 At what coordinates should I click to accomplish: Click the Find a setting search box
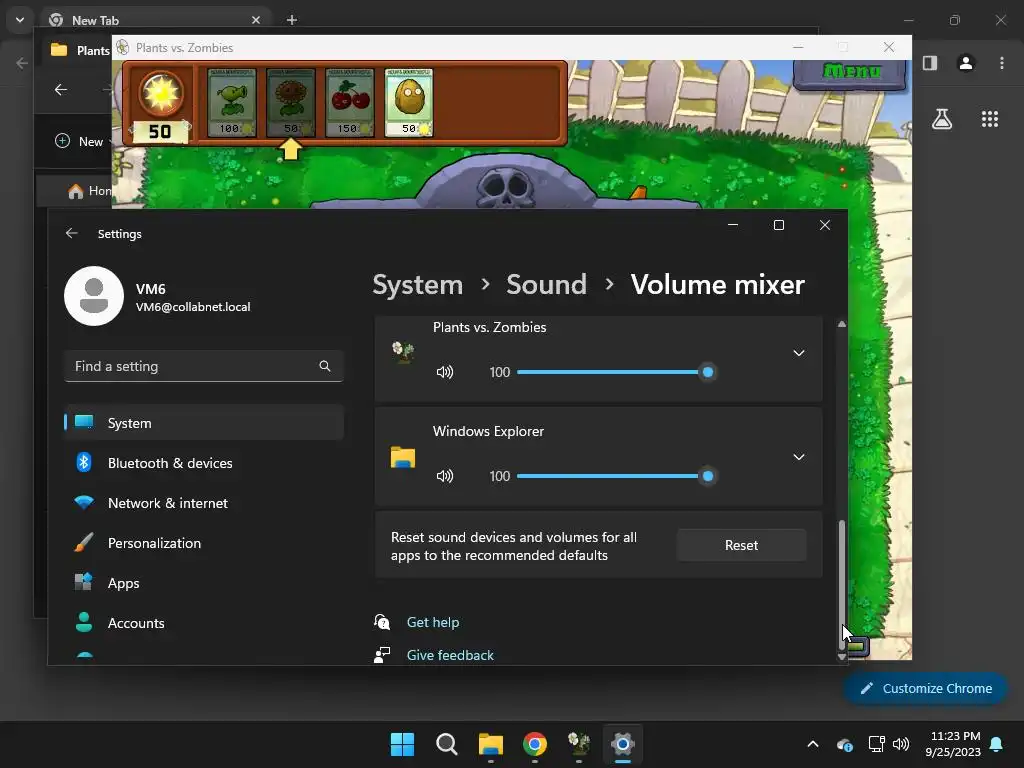click(x=204, y=366)
